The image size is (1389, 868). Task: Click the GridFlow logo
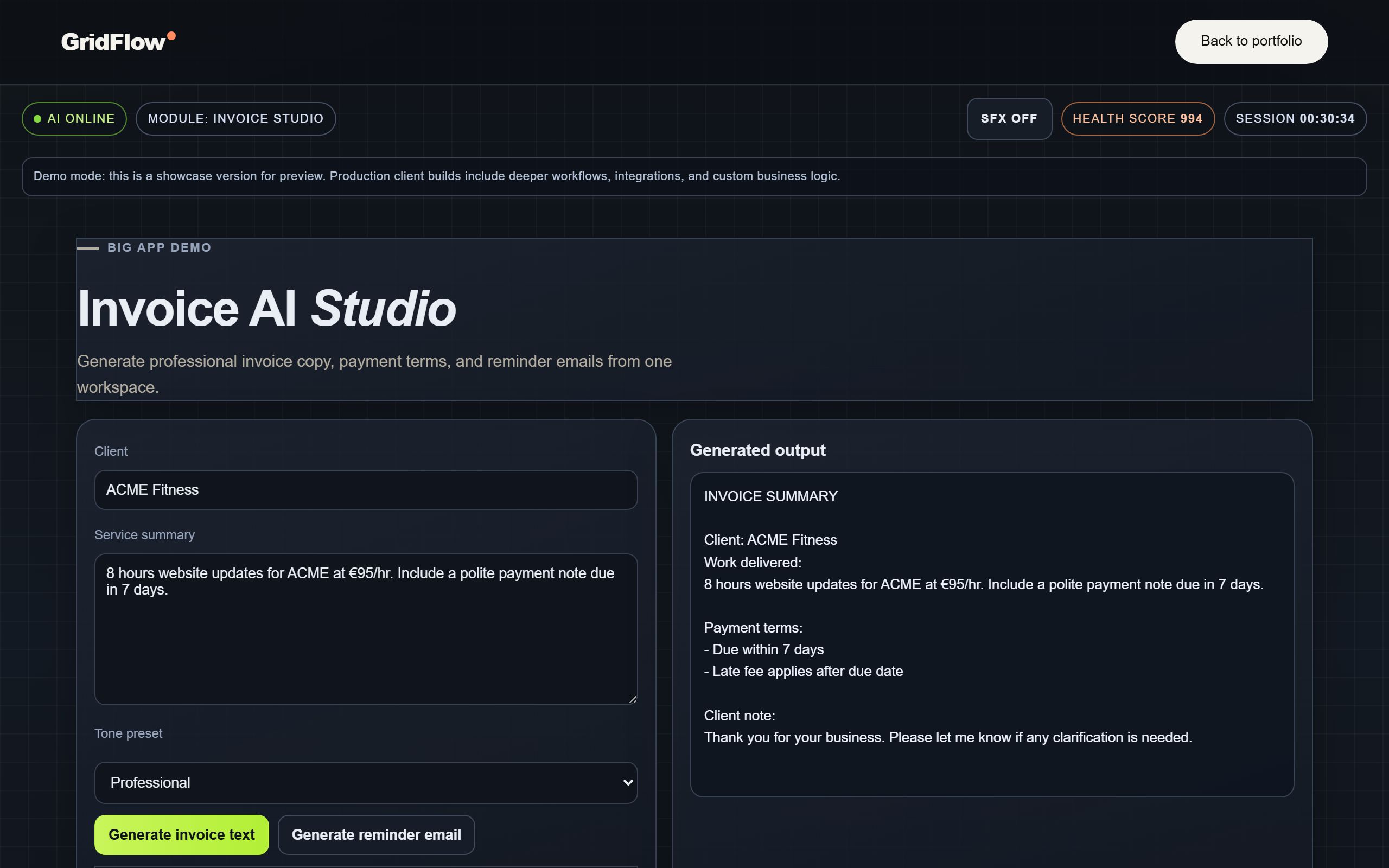tap(118, 42)
